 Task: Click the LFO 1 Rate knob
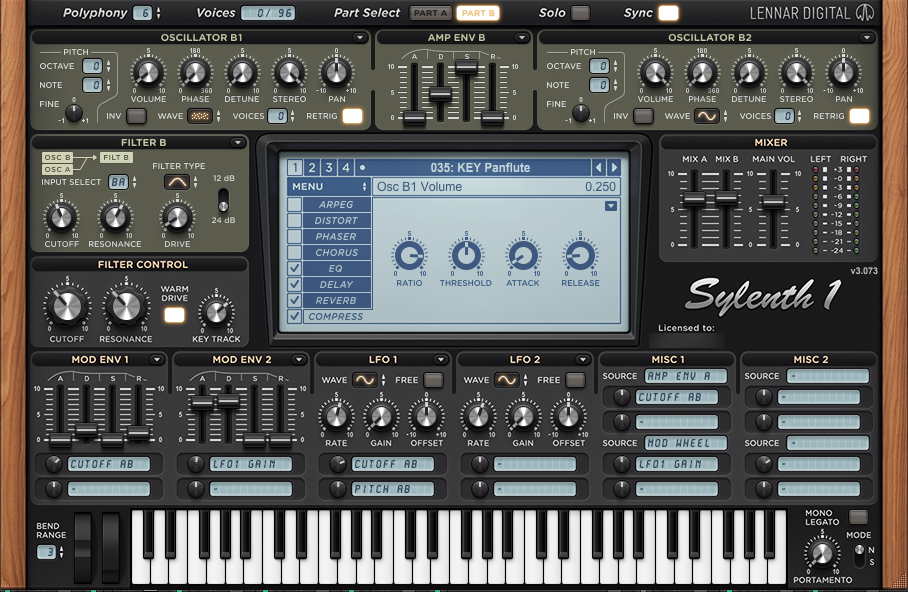(336, 416)
